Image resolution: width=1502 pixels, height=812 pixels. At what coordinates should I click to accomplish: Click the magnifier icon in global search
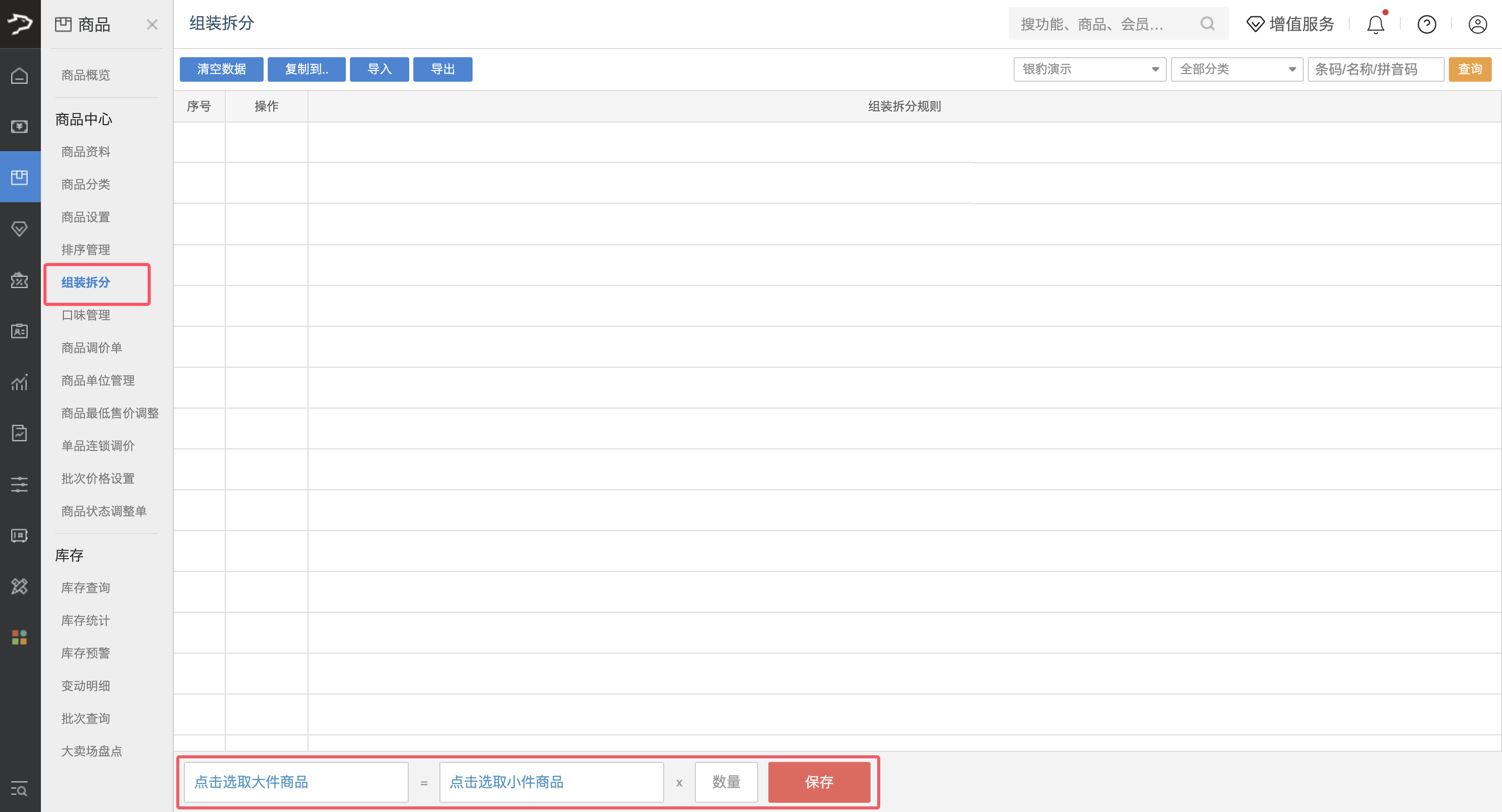click(x=1208, y=24)
